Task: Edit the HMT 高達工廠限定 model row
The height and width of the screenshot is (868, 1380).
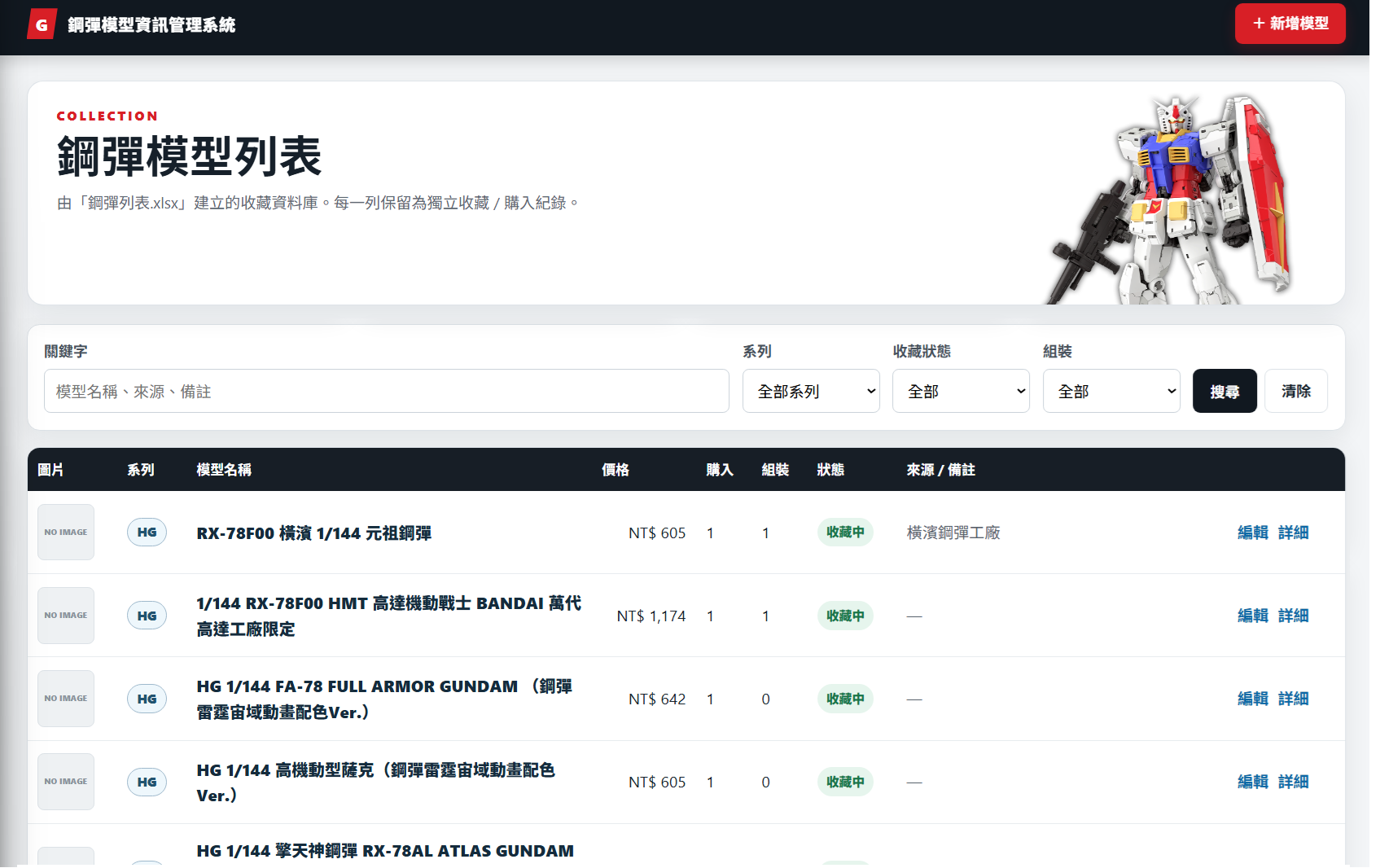Action: [x=1253, y=616]
